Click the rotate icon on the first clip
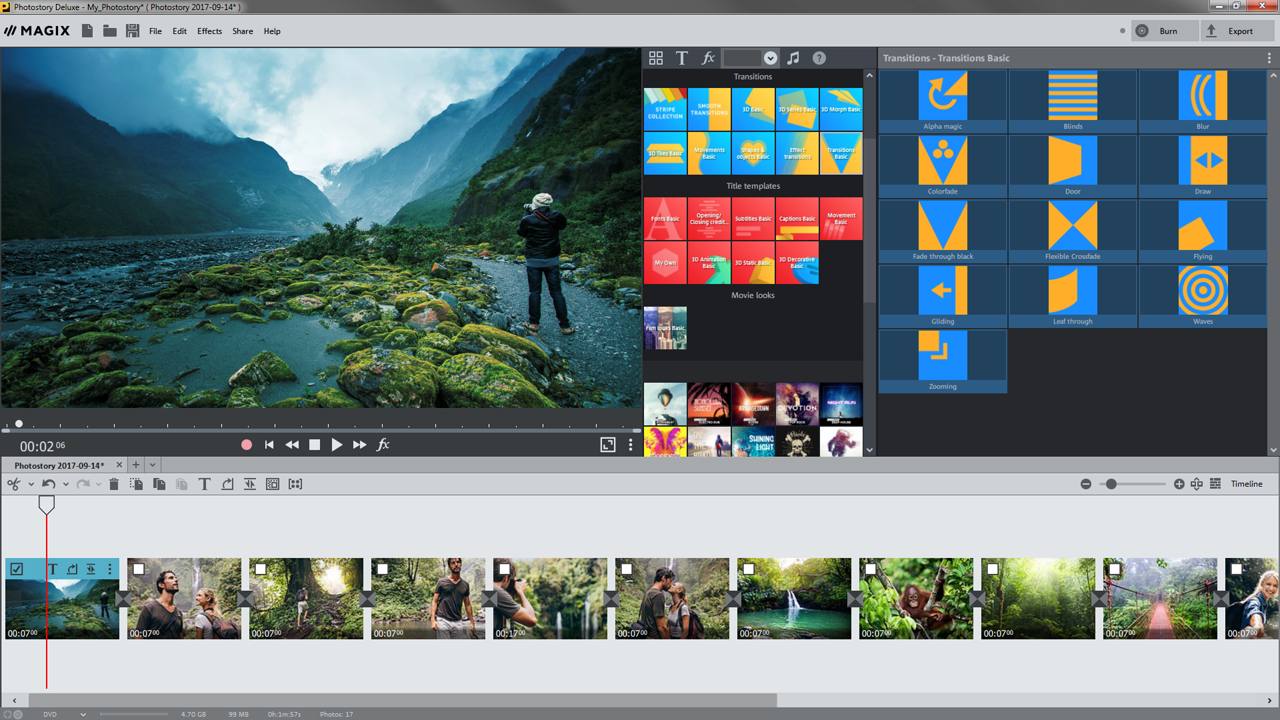 [x=72, y=569]
